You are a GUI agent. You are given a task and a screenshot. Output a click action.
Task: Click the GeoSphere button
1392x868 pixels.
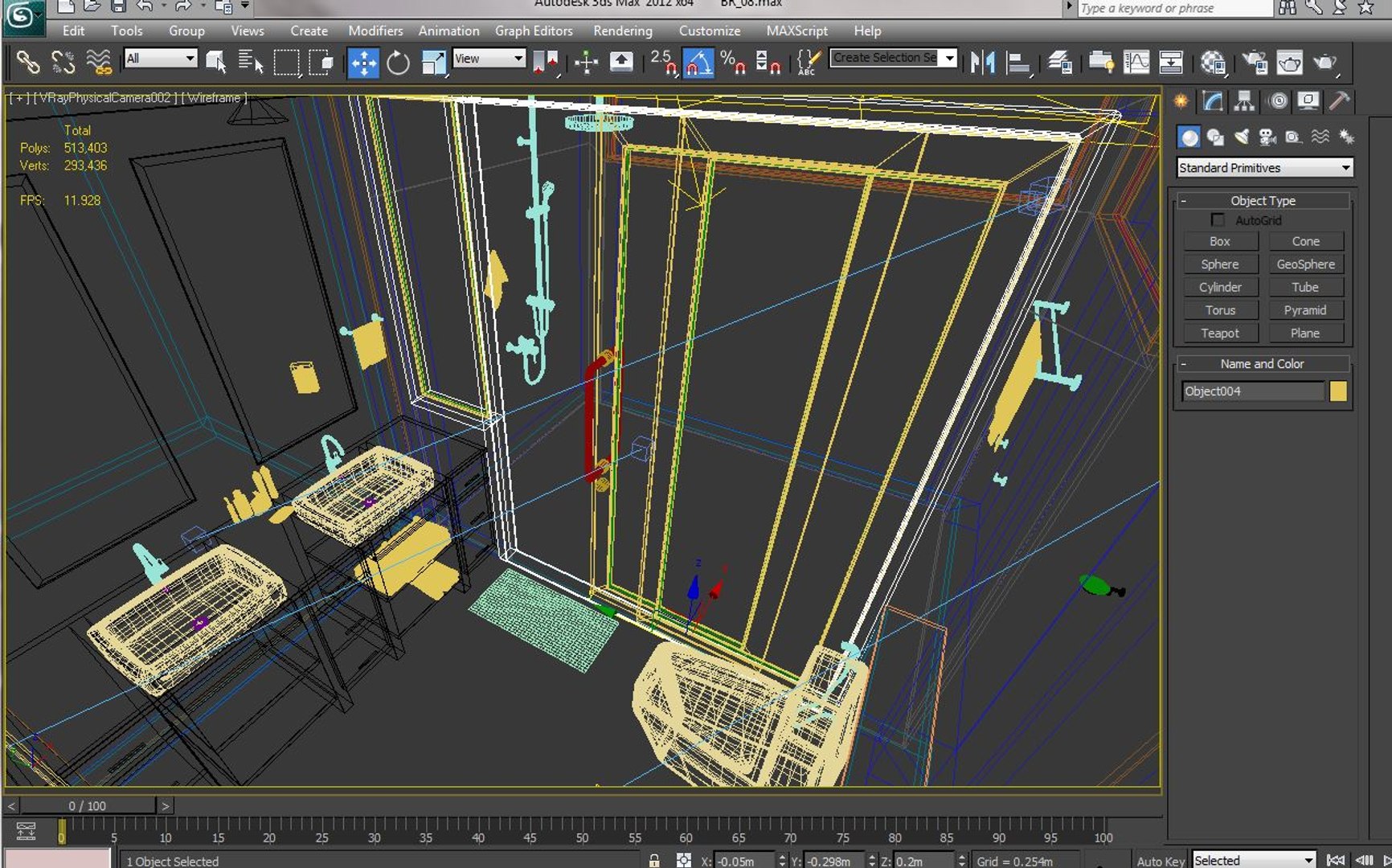(x=1305, y=264)
